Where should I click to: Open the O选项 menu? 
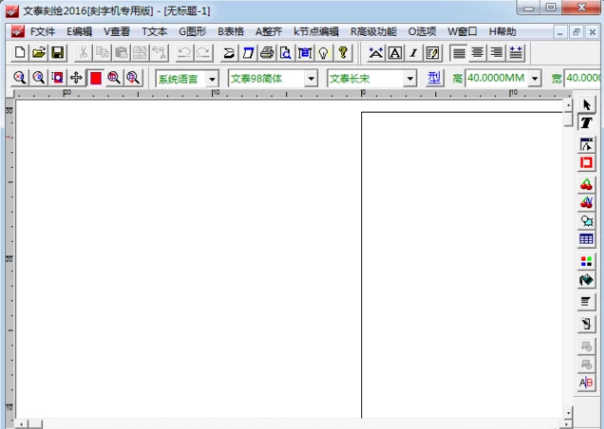[x=422, y=32]
